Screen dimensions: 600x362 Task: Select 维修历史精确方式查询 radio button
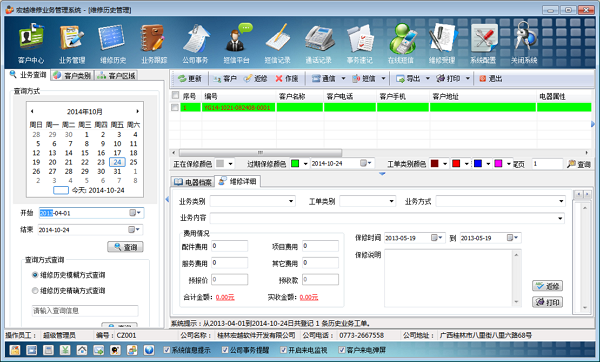(x=35, y=291)
